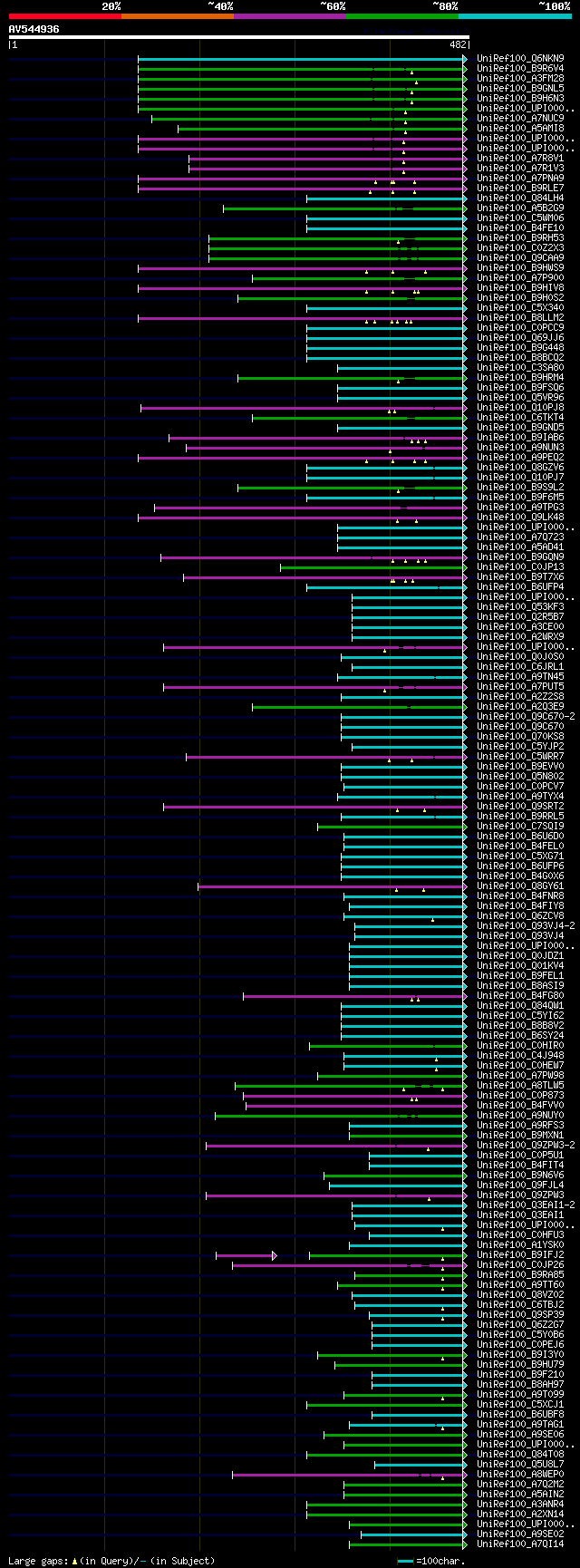The height and width of the screenshot is (1568, 580).
Task: Select hit label UniRef100_A9PEQ2
Action: (x=520, y=457)
